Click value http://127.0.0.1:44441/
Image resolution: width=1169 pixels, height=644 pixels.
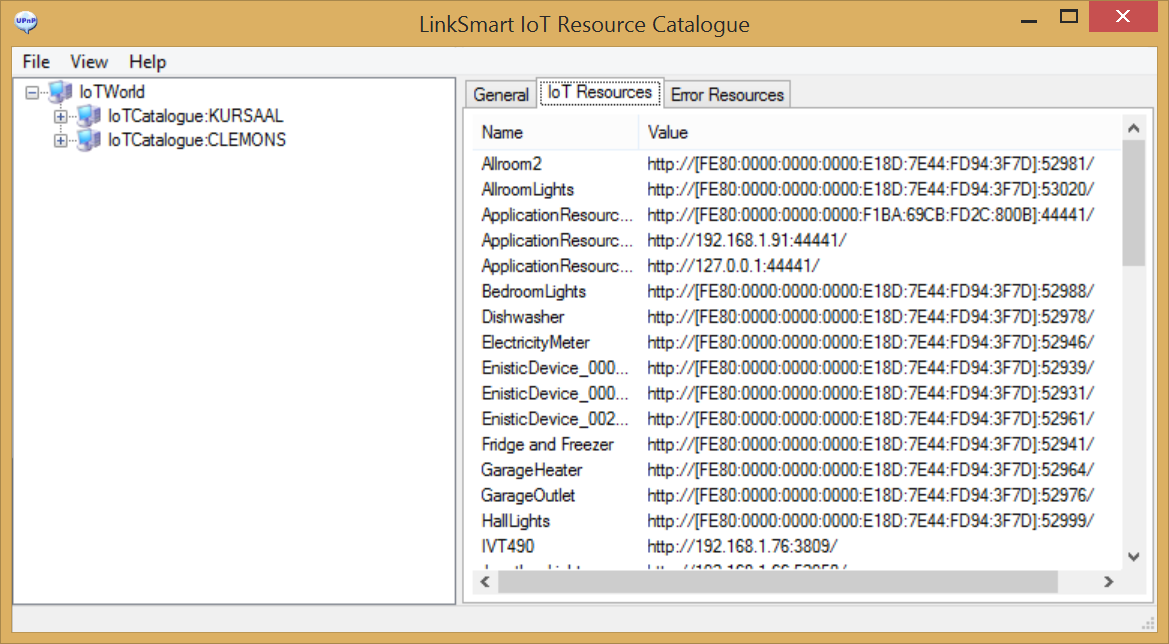(733, 265)
